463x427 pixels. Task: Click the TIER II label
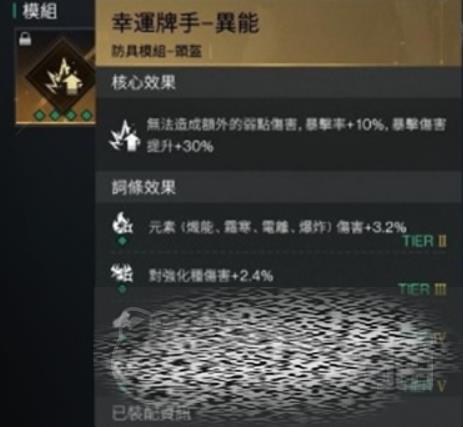[424, 241]
